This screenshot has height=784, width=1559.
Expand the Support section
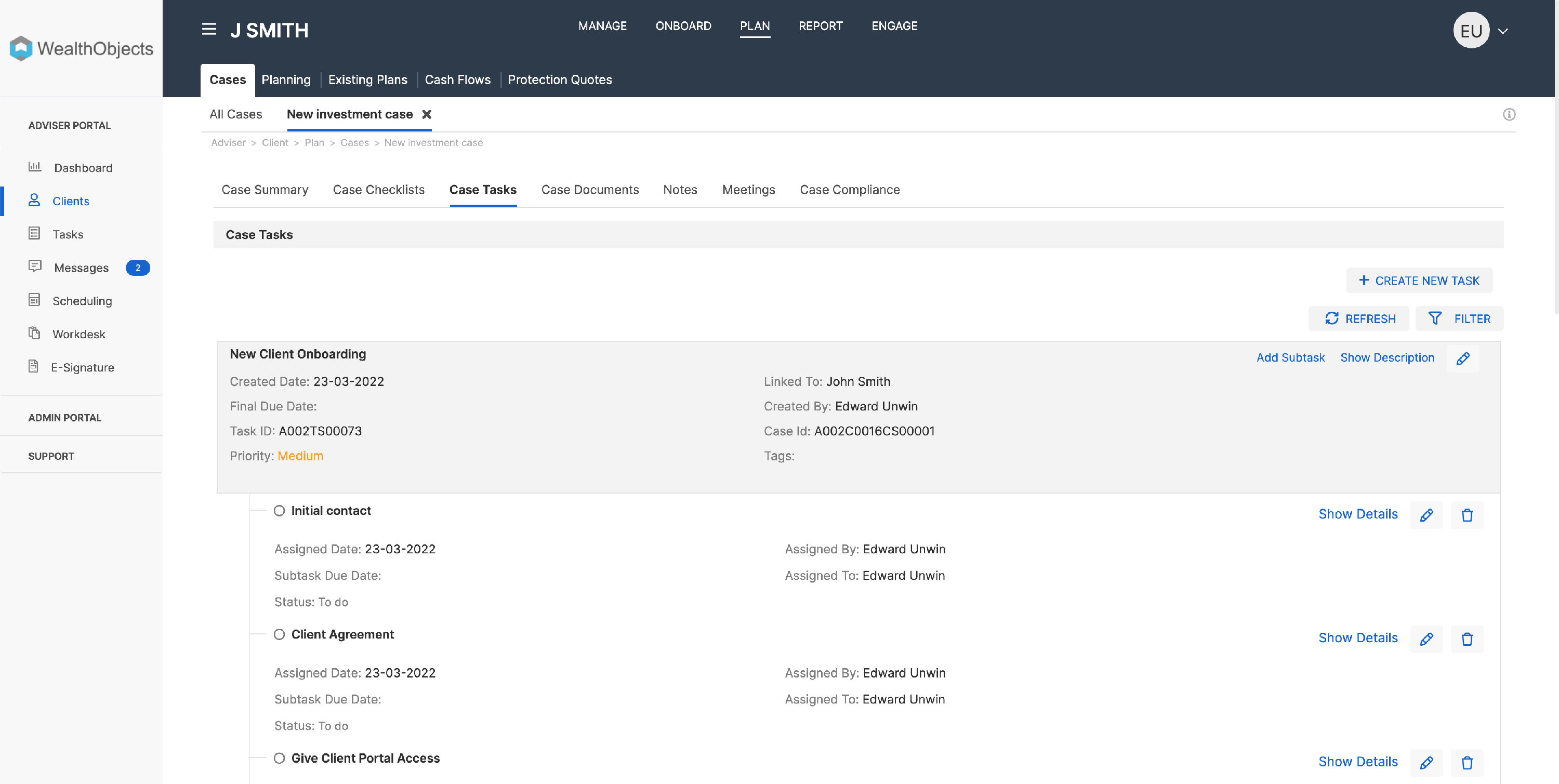51,456
